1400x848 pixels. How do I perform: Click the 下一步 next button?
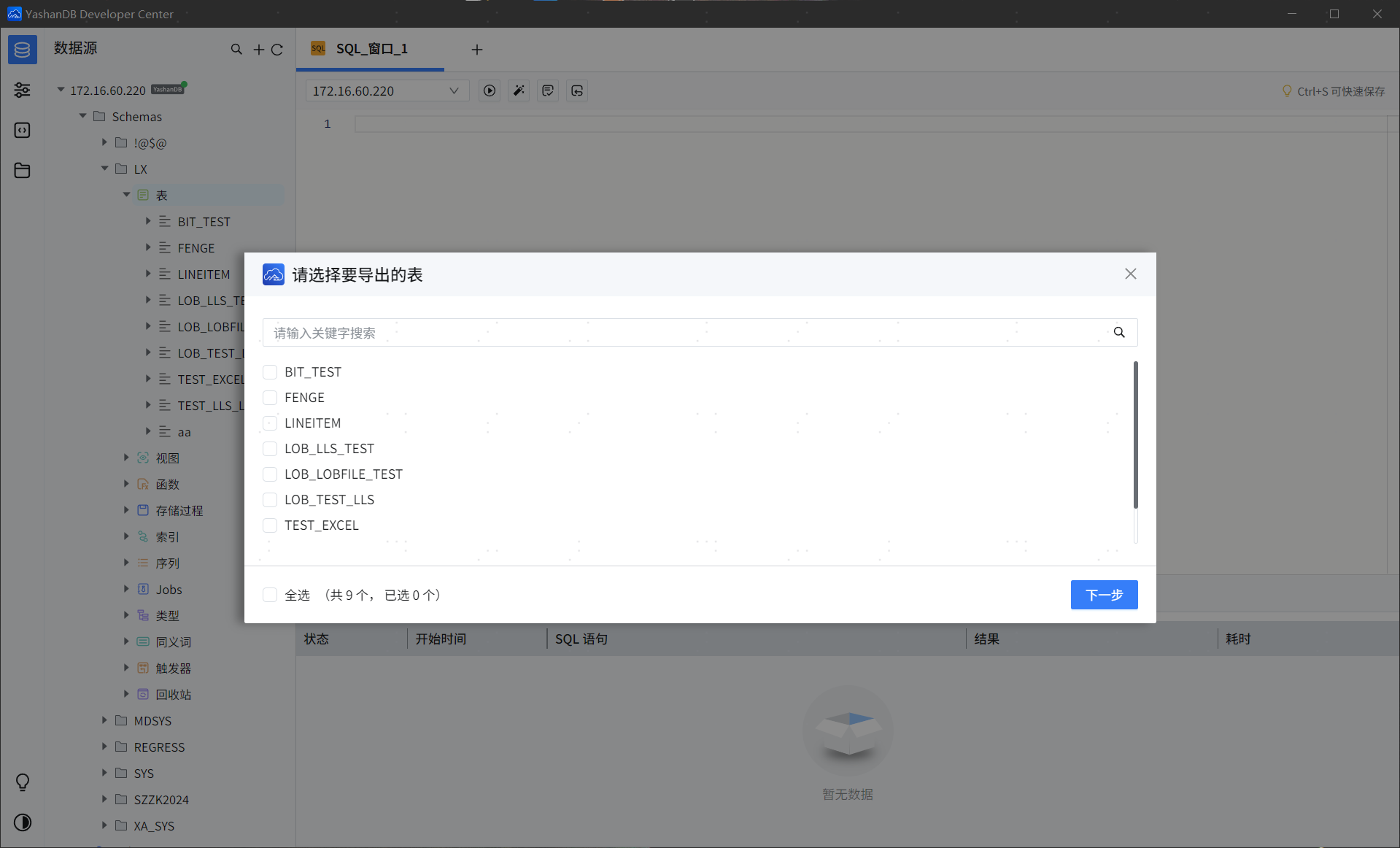point(1103,595)
